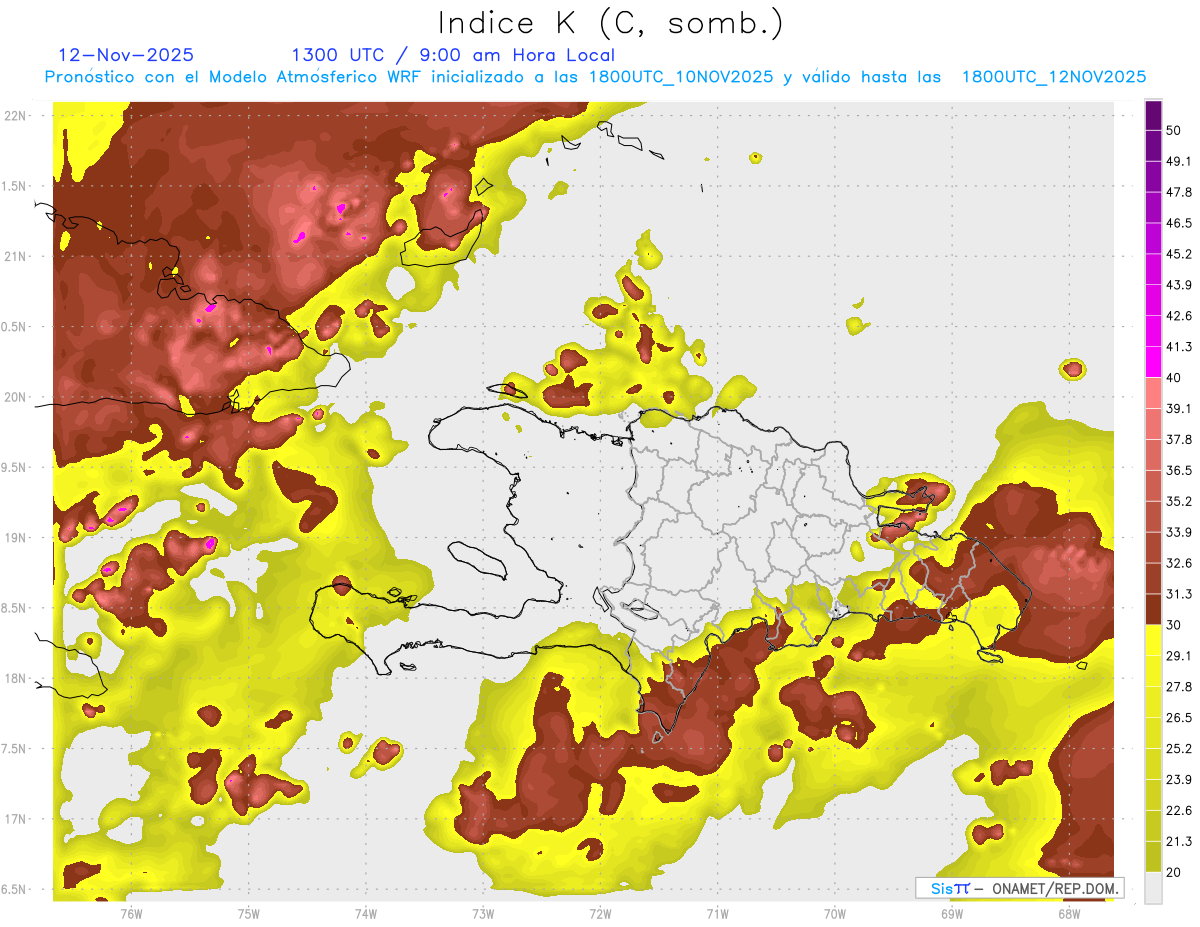The image size is (1200, 927).
Task: Click the latitude label "20N"
Action: (17, 398)
